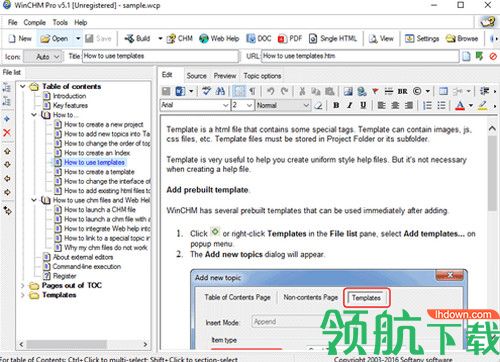Switch to the Preview tab

225,76
